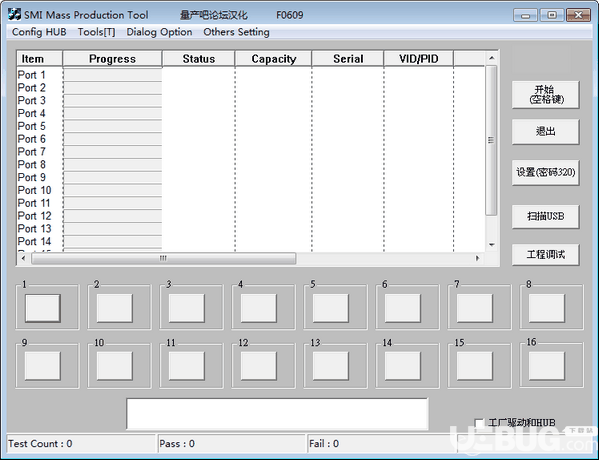Image resolution: width=599 pixels, height=460 pixels.
Task: Click the white message text box
Action: (277, 414)
